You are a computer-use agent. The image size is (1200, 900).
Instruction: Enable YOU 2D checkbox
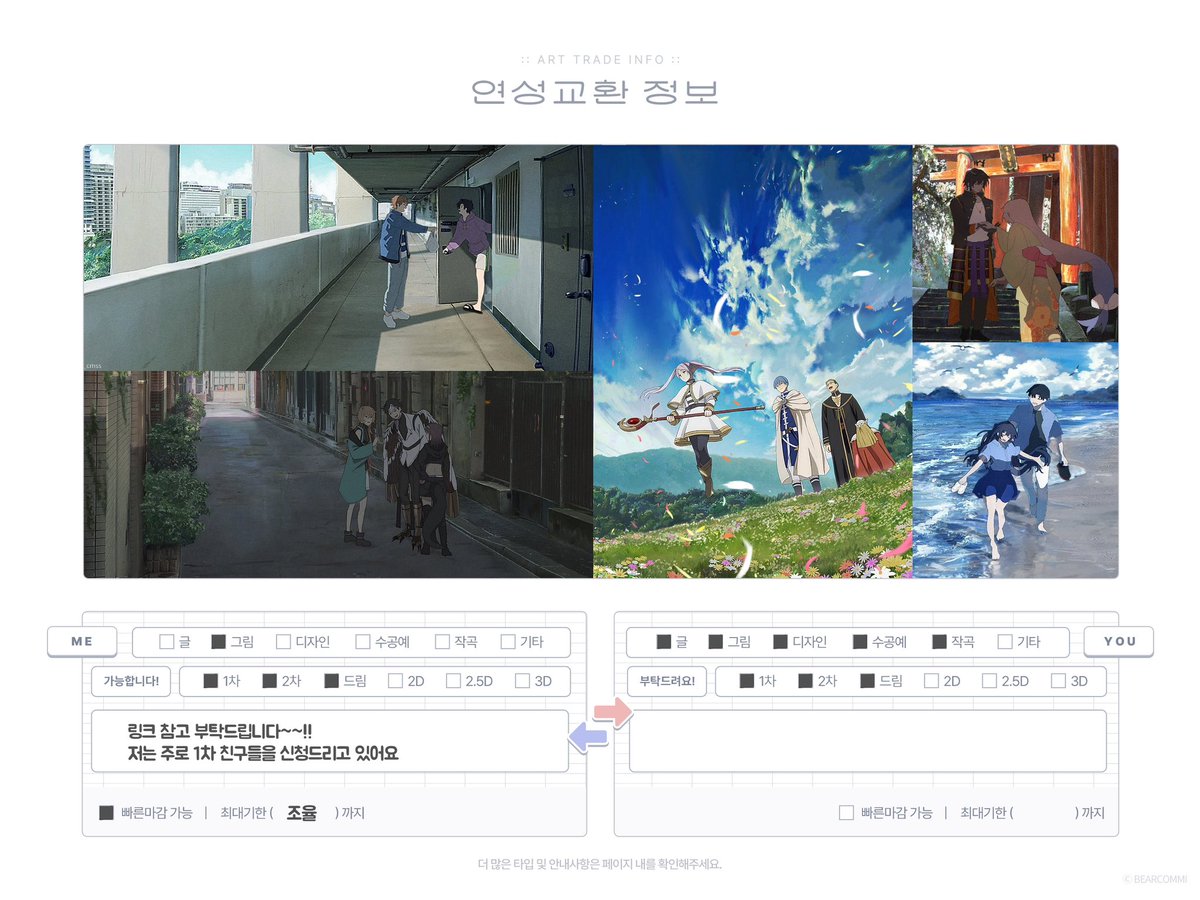pos(931,681)
